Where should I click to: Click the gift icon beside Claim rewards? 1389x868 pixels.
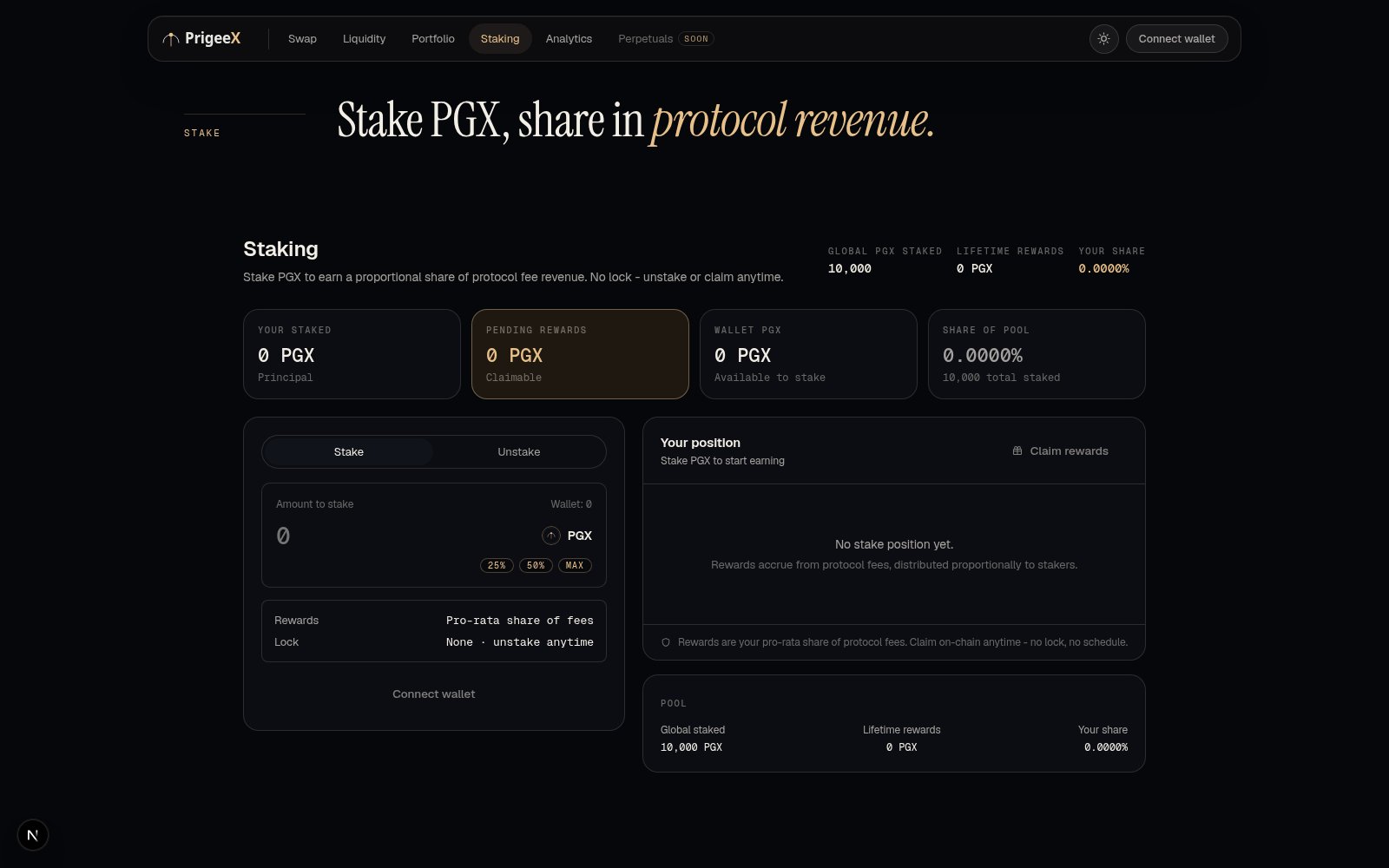point(1017,450)
